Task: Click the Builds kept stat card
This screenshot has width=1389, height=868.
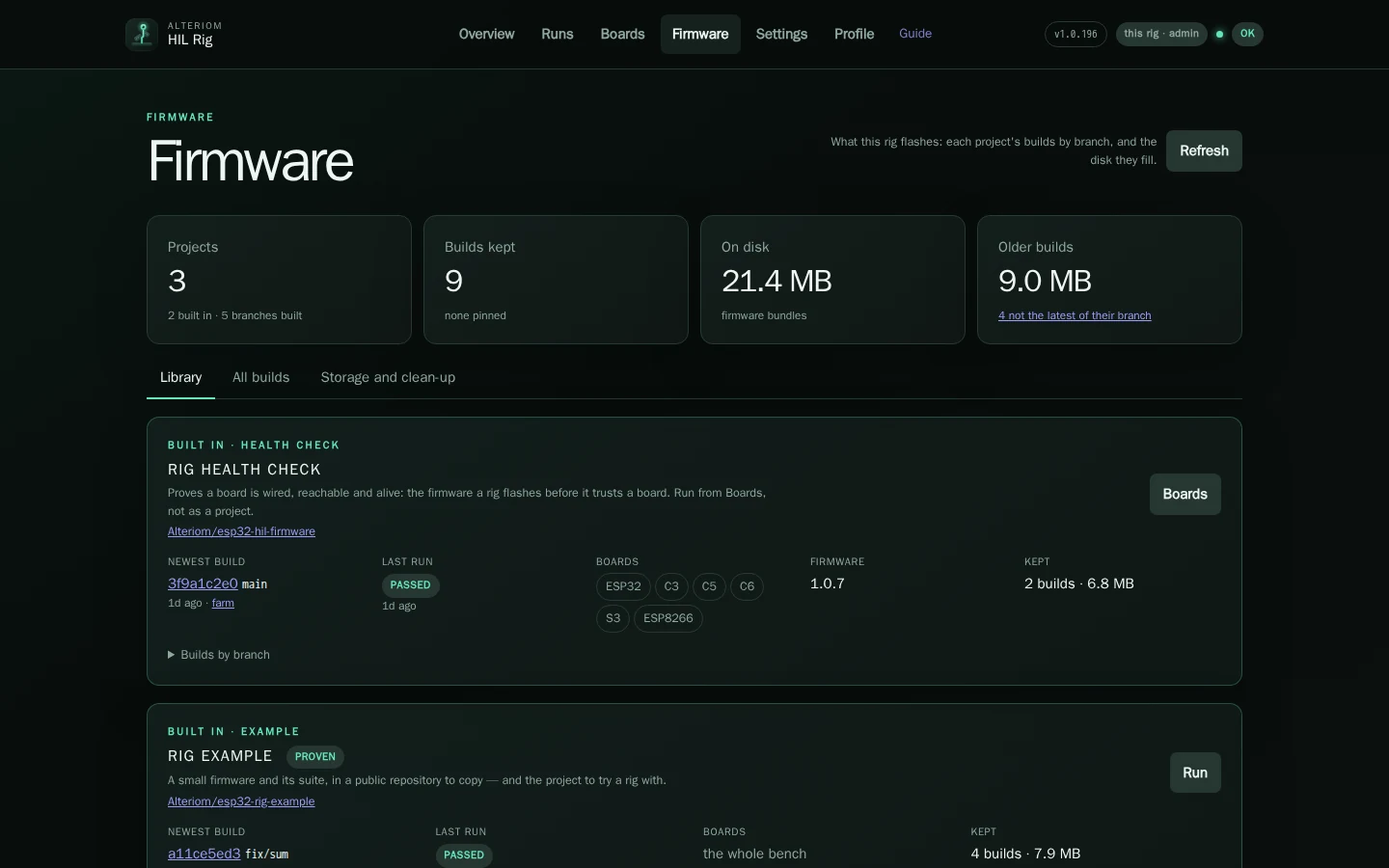Action: 556,280
